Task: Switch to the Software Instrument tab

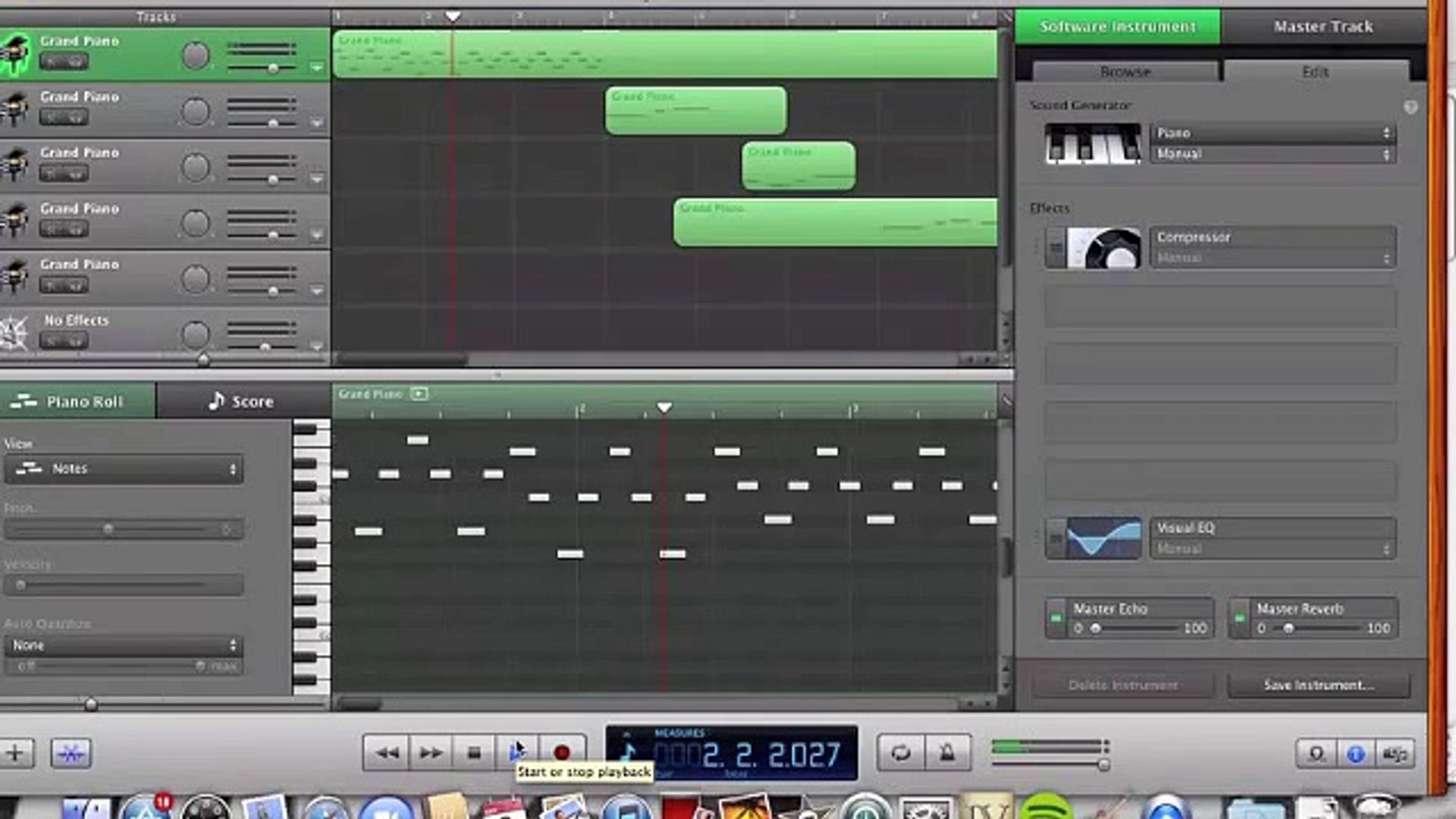Action: (1118, 27)
